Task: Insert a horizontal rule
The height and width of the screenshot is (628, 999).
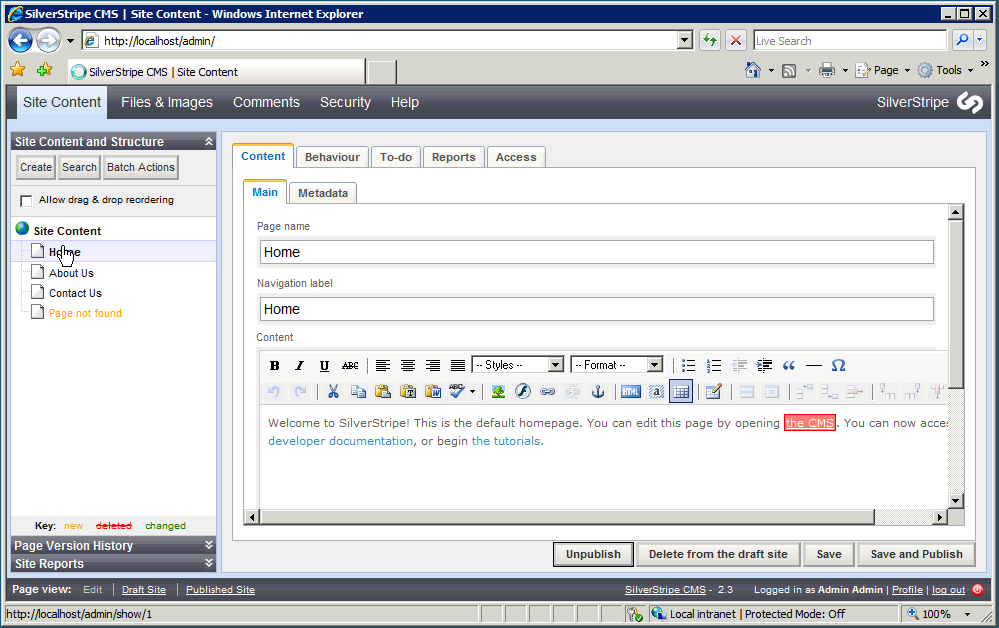Action: click(x=814, y=366)
